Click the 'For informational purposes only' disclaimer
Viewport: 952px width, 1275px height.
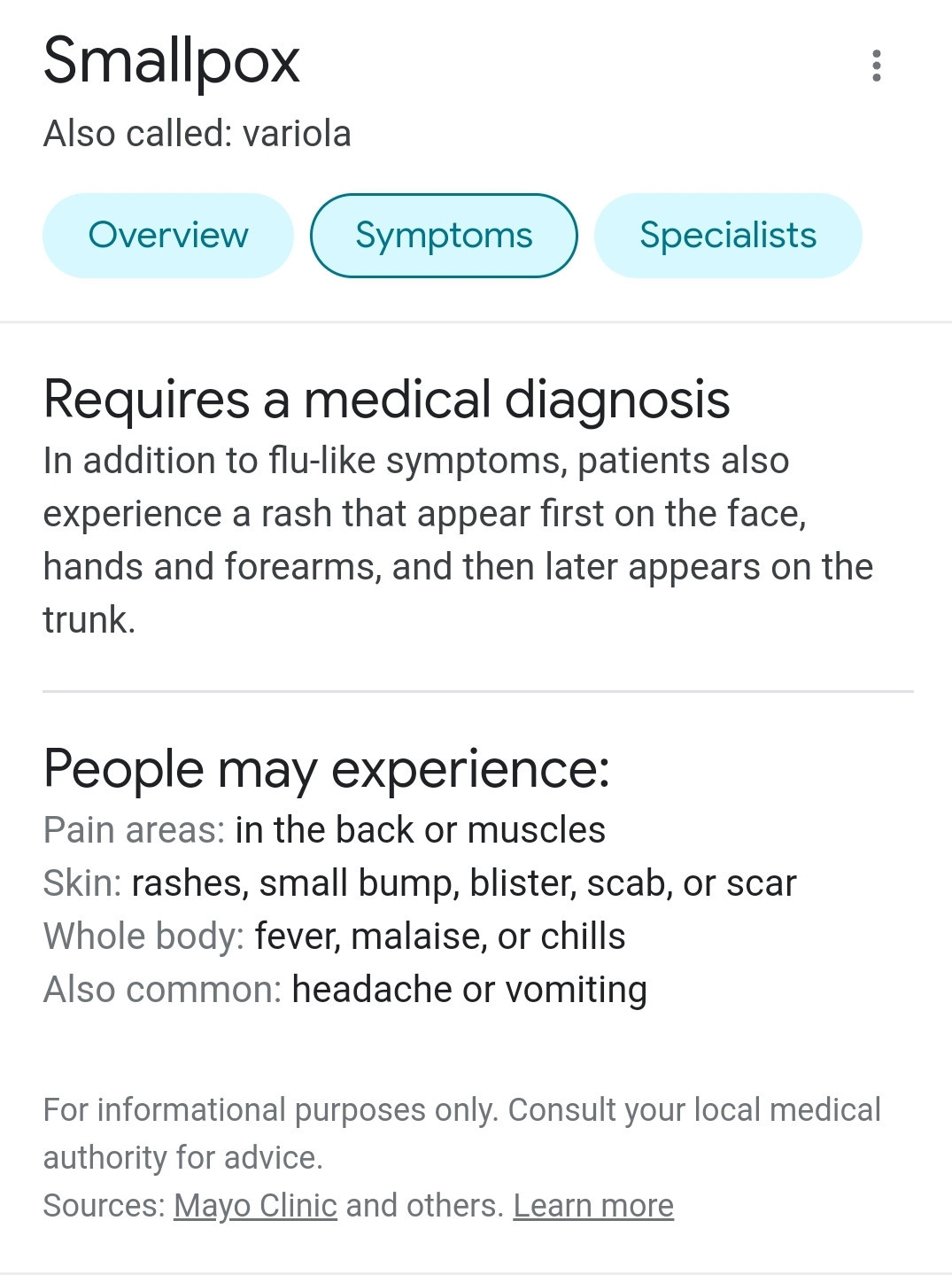click(x=461, y=1133)
